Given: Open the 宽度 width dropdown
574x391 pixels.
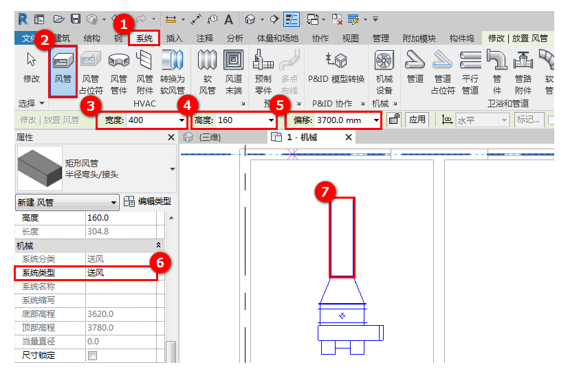Looking at the screenshot, I should (x=182, y=120).
